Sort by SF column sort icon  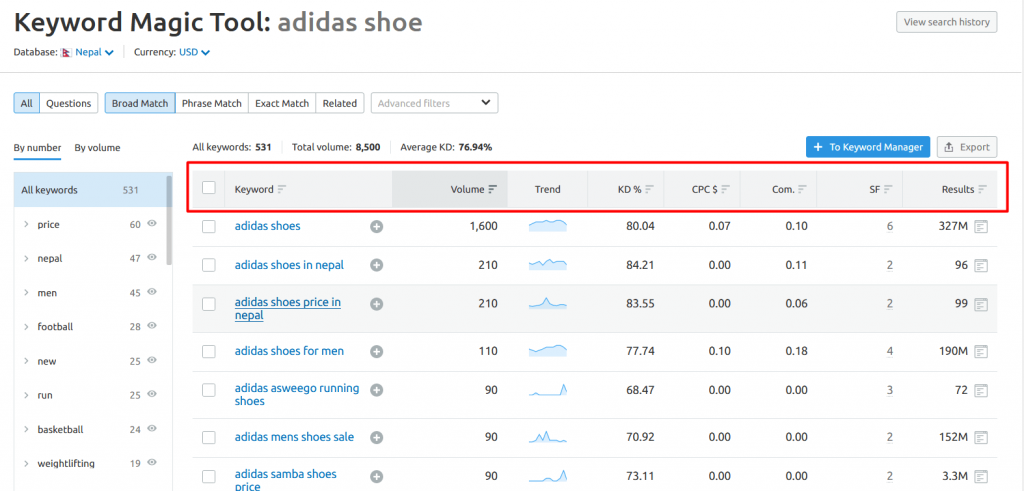click(x=888, y=189)
